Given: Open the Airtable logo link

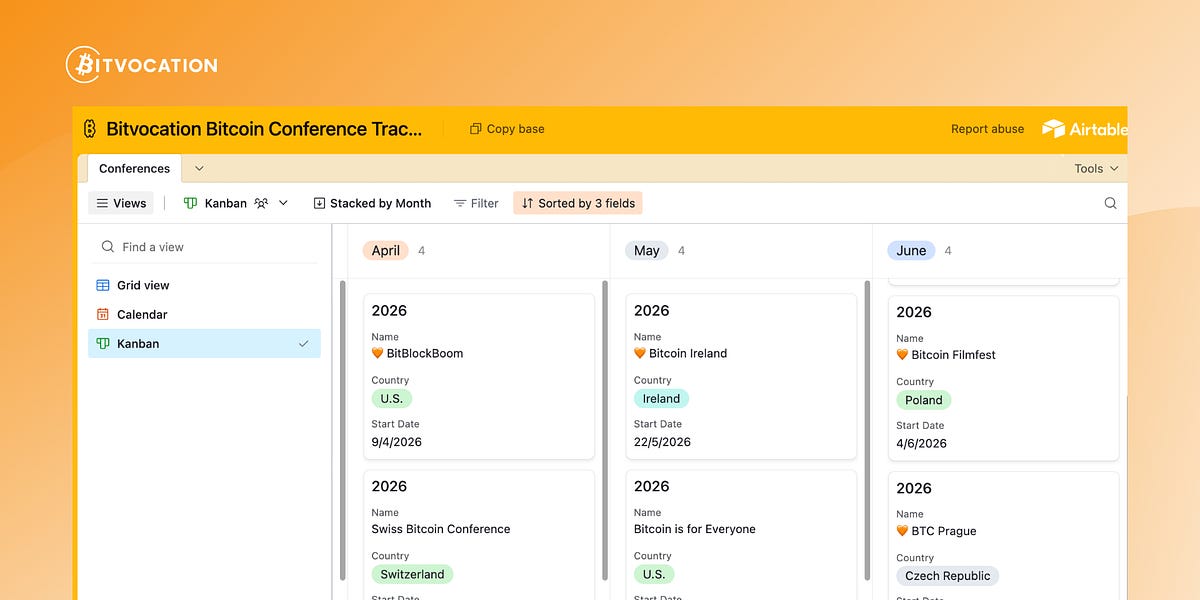Looking at the screenshot, I should coord(1084,129).
